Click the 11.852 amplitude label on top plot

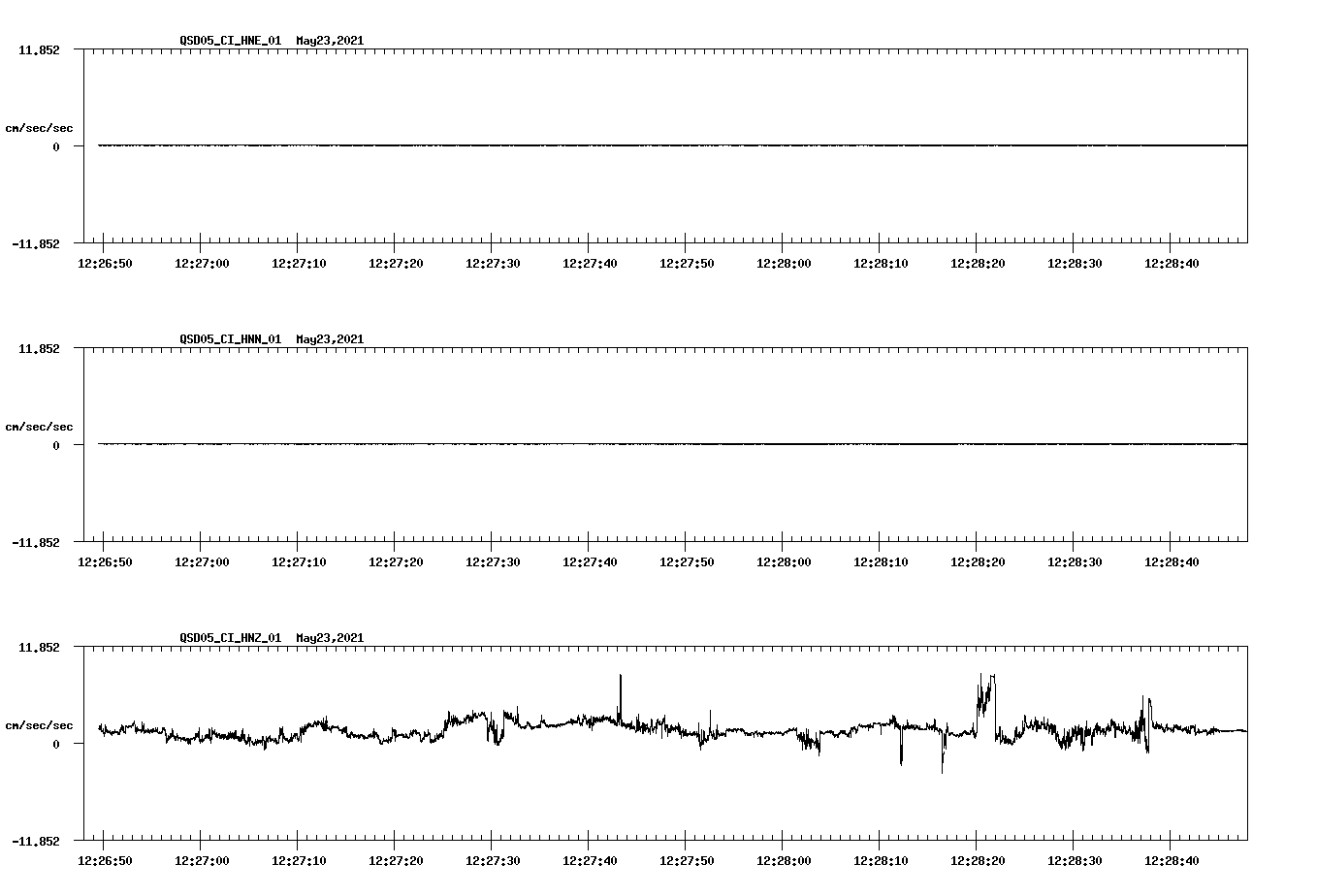tap(41, 49)
